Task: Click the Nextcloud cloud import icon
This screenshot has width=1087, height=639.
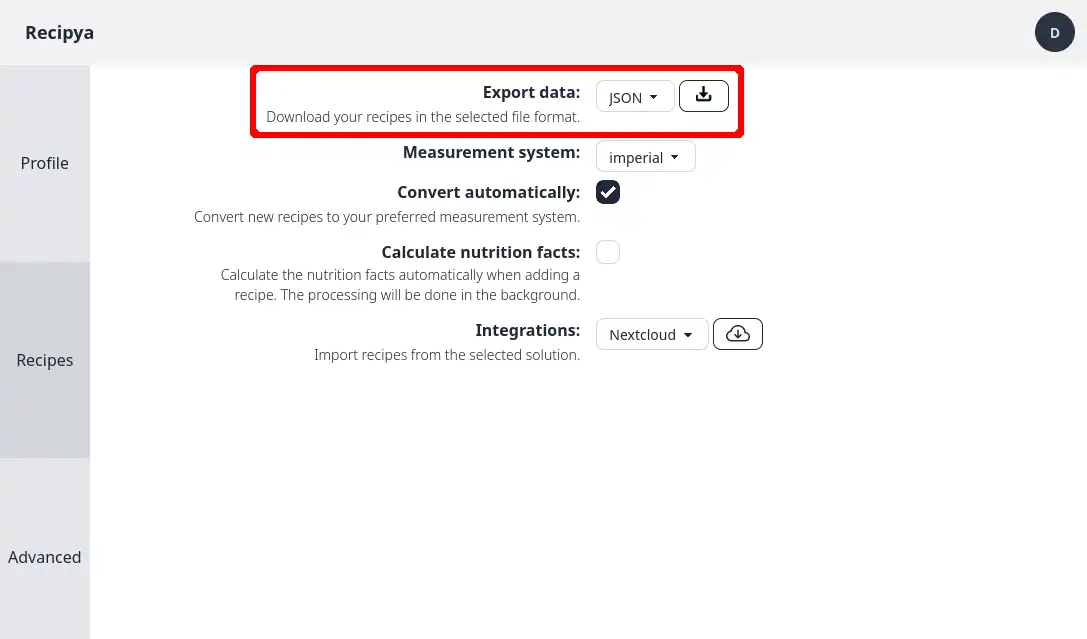Action: 738,334
